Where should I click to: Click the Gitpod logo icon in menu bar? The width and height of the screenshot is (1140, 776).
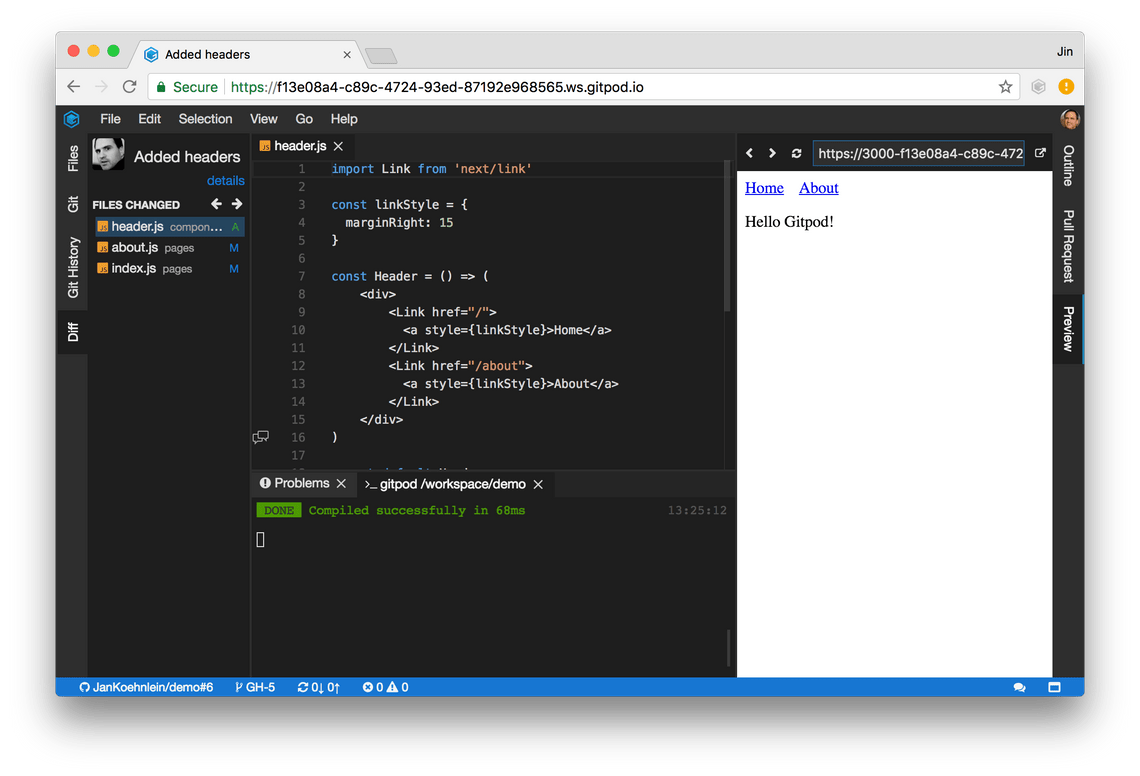[71, 119]
